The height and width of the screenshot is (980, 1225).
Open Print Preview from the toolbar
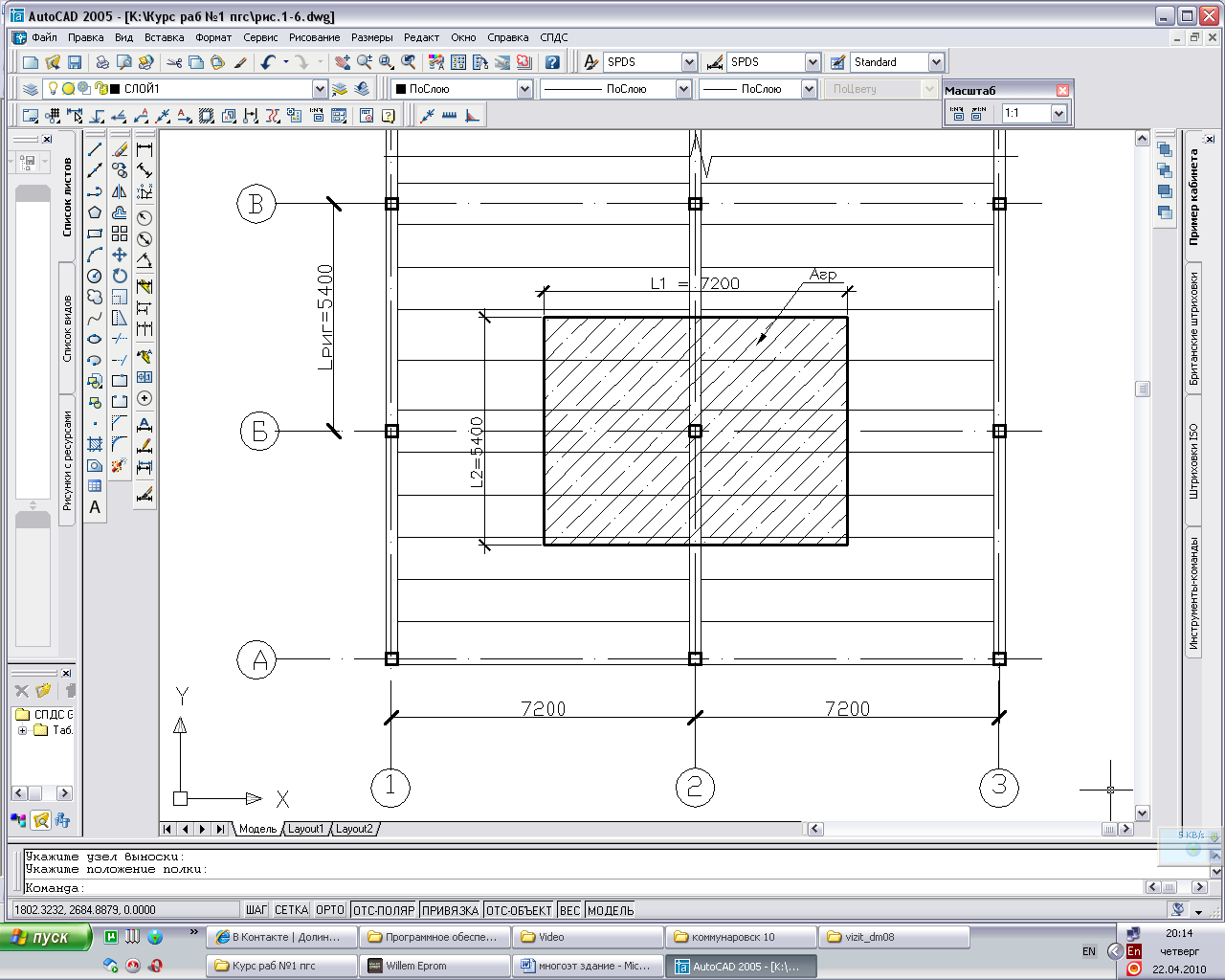(x=123, y=62)
